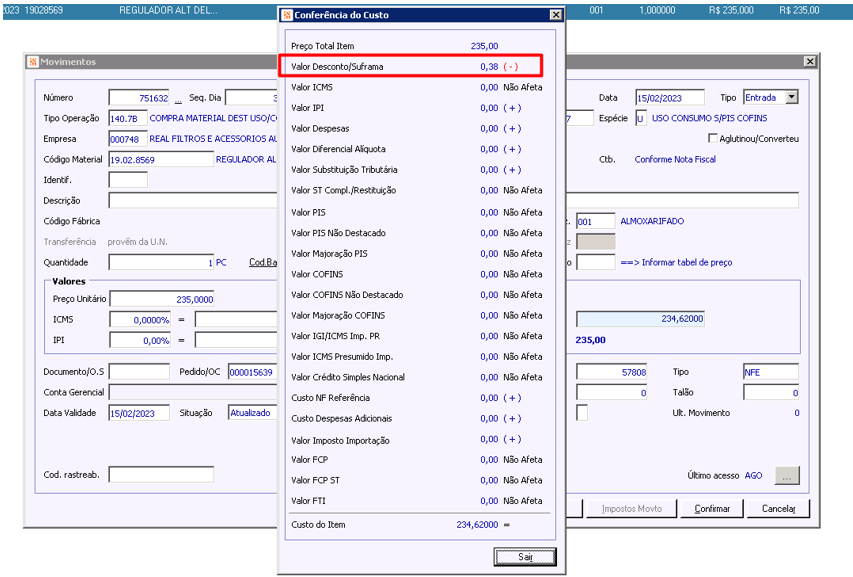853x577 pixels.
Task: Click the Valor Imposto Importação label
Action: 340,440
